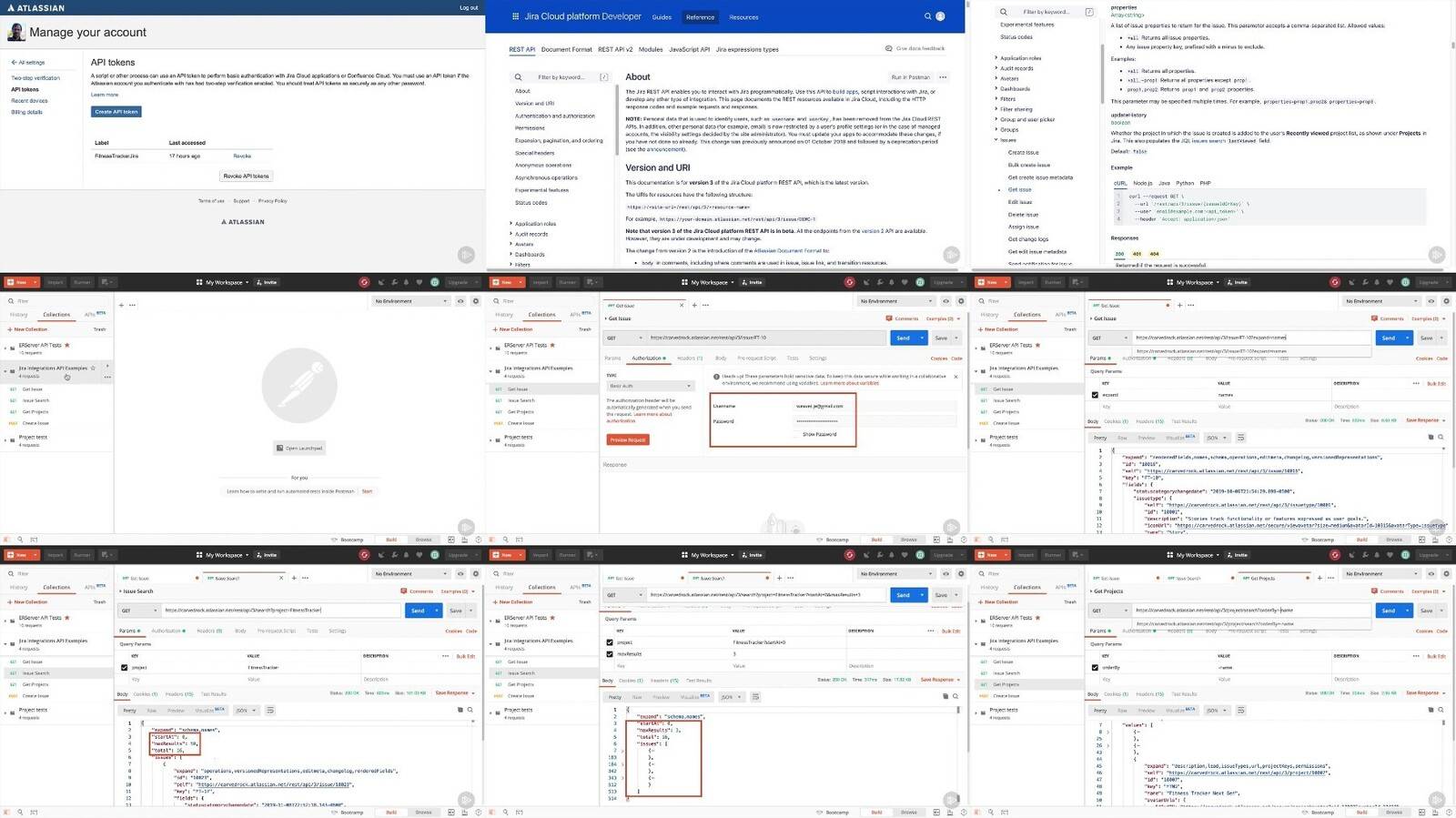Open the No Environment dropdown in the launchpad panel

click(411, 301)
